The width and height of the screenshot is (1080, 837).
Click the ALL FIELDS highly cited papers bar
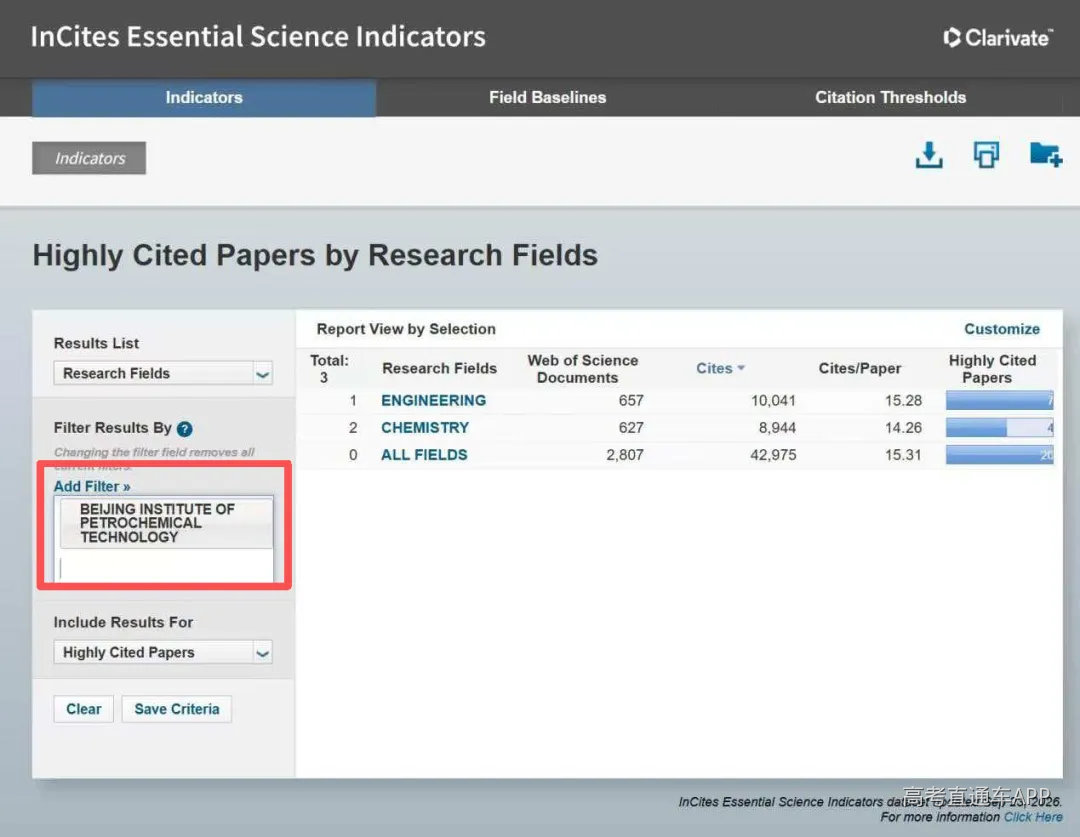click(x=999, y=455)
